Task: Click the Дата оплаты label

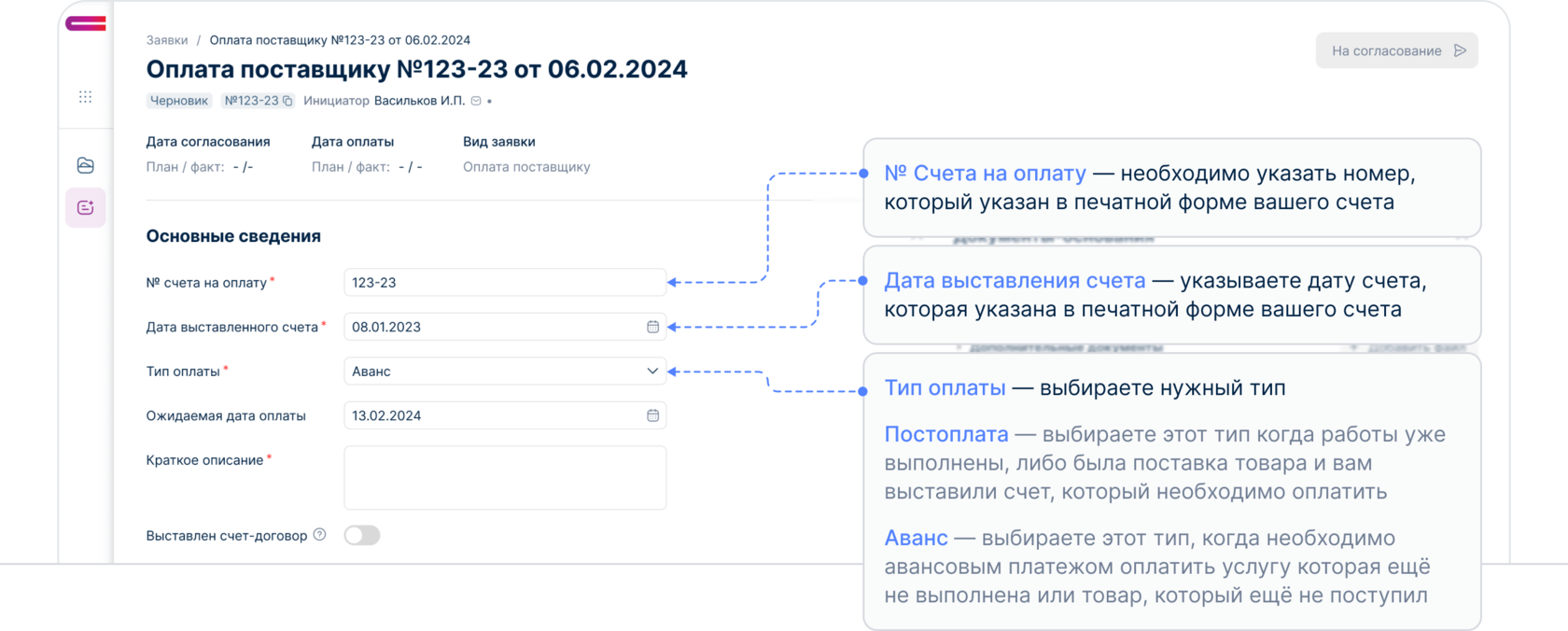Action: [x=353, y=142]
